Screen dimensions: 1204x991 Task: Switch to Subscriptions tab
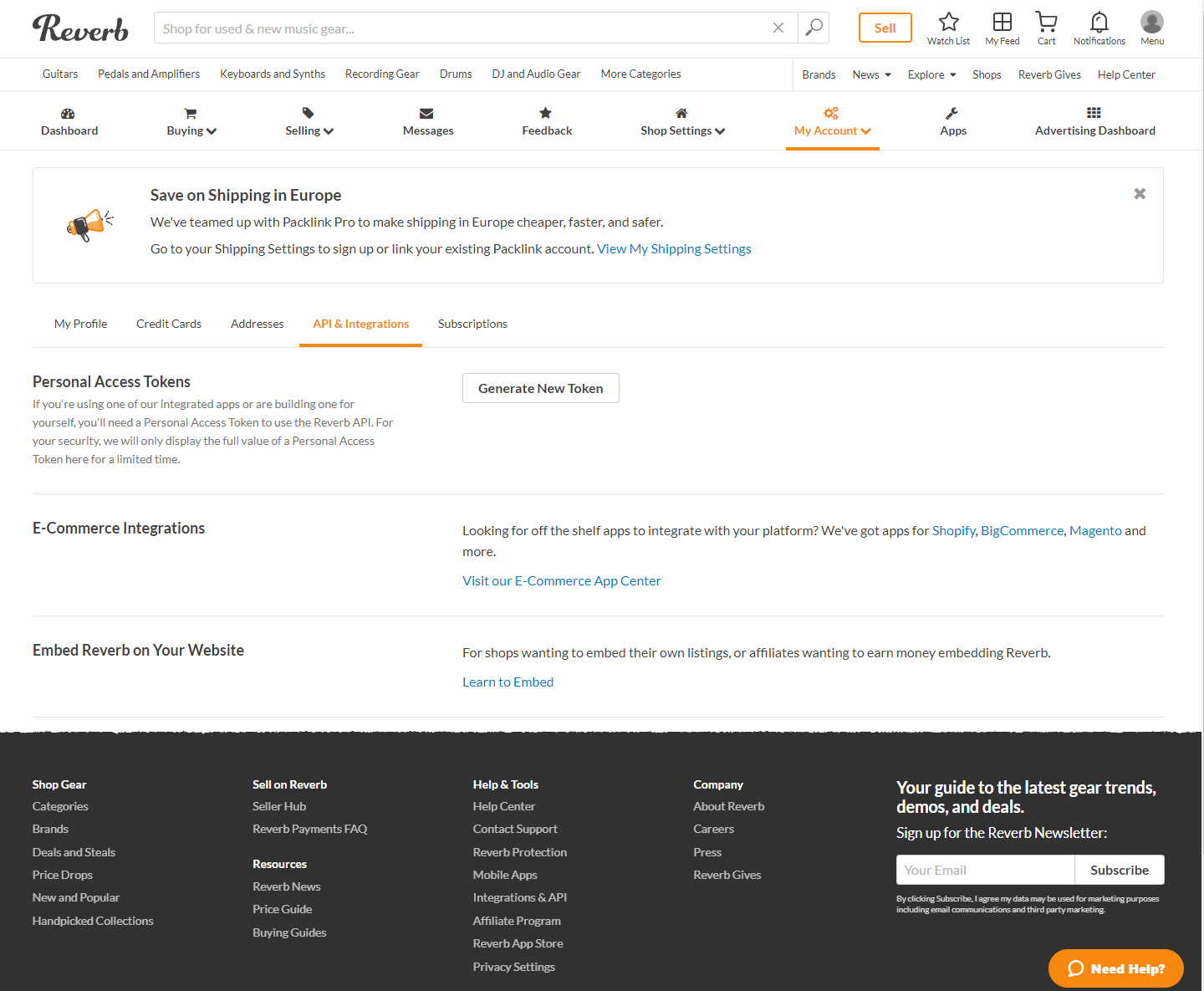[472, 324]
